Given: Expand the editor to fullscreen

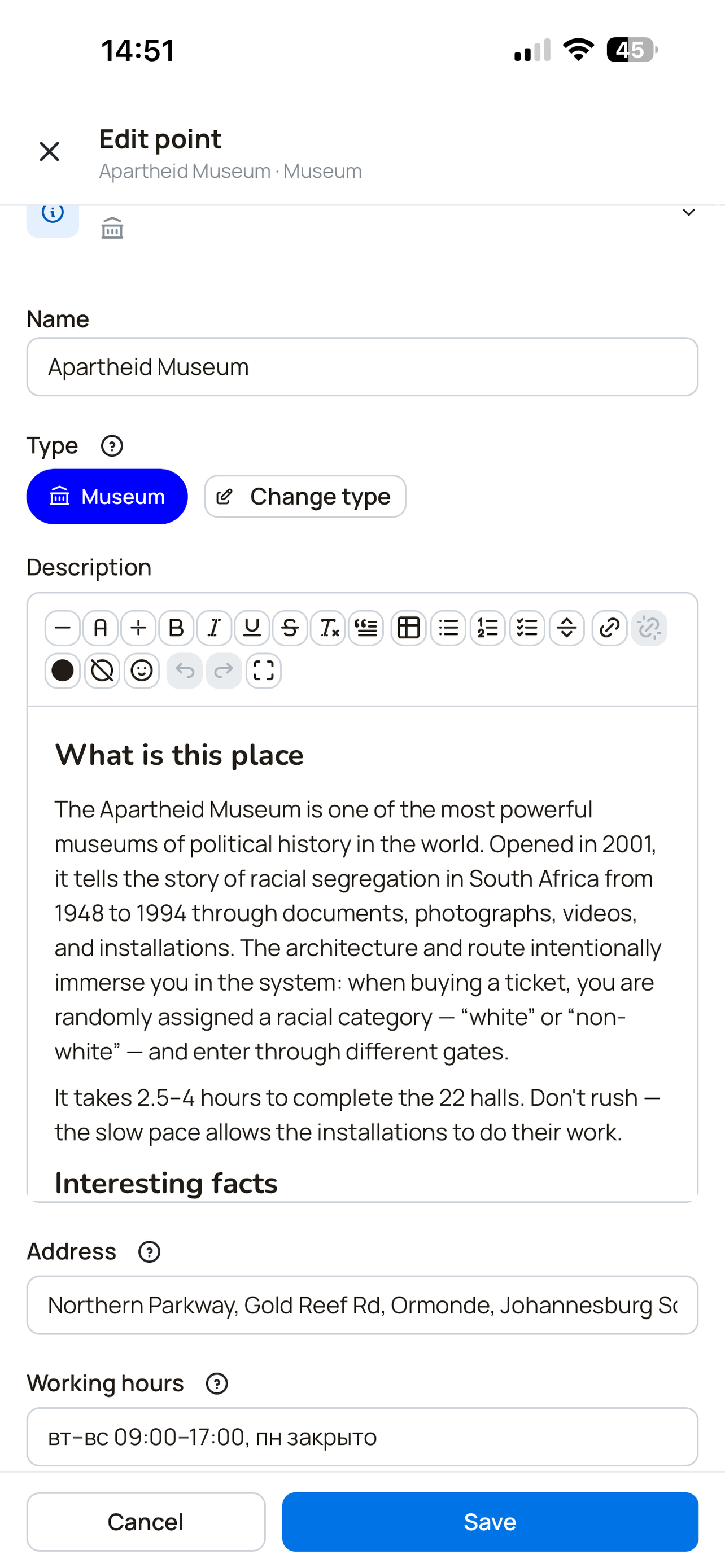Looking at the screenshot, I should pos(264,671).
